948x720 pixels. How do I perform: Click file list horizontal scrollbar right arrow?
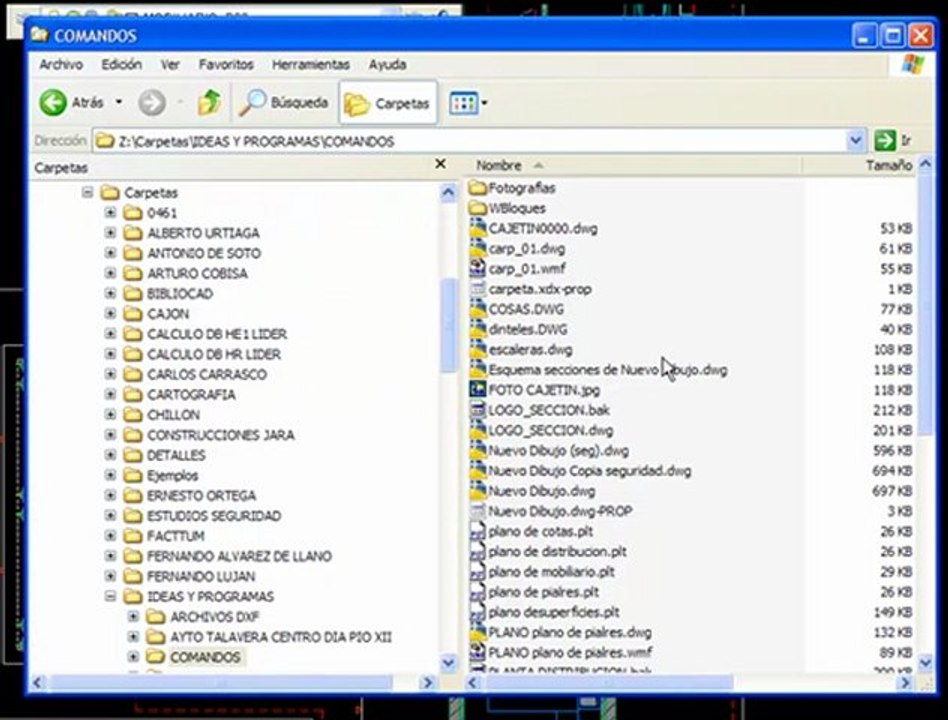coord(905,683)
